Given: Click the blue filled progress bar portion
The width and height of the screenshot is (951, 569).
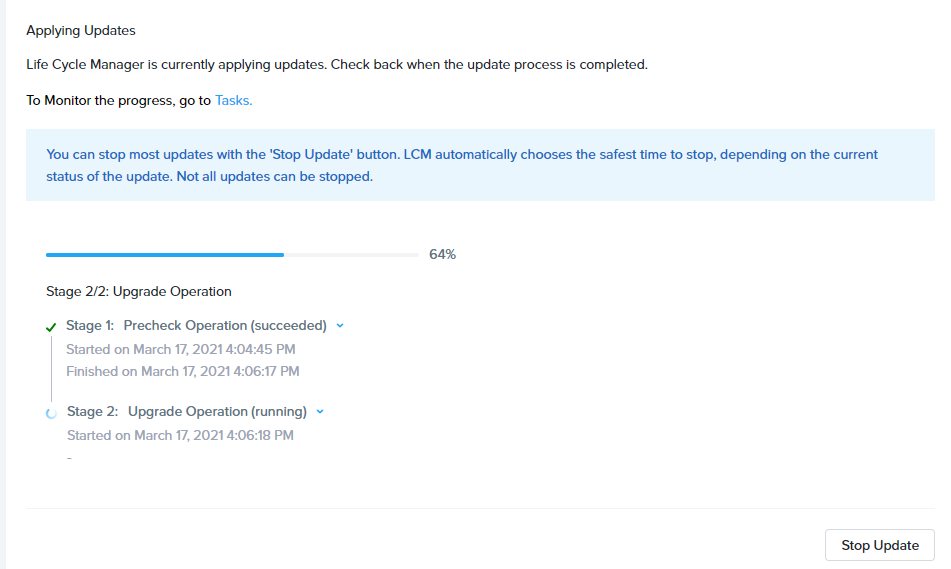Looking at the screenshot, I should 165,255.
